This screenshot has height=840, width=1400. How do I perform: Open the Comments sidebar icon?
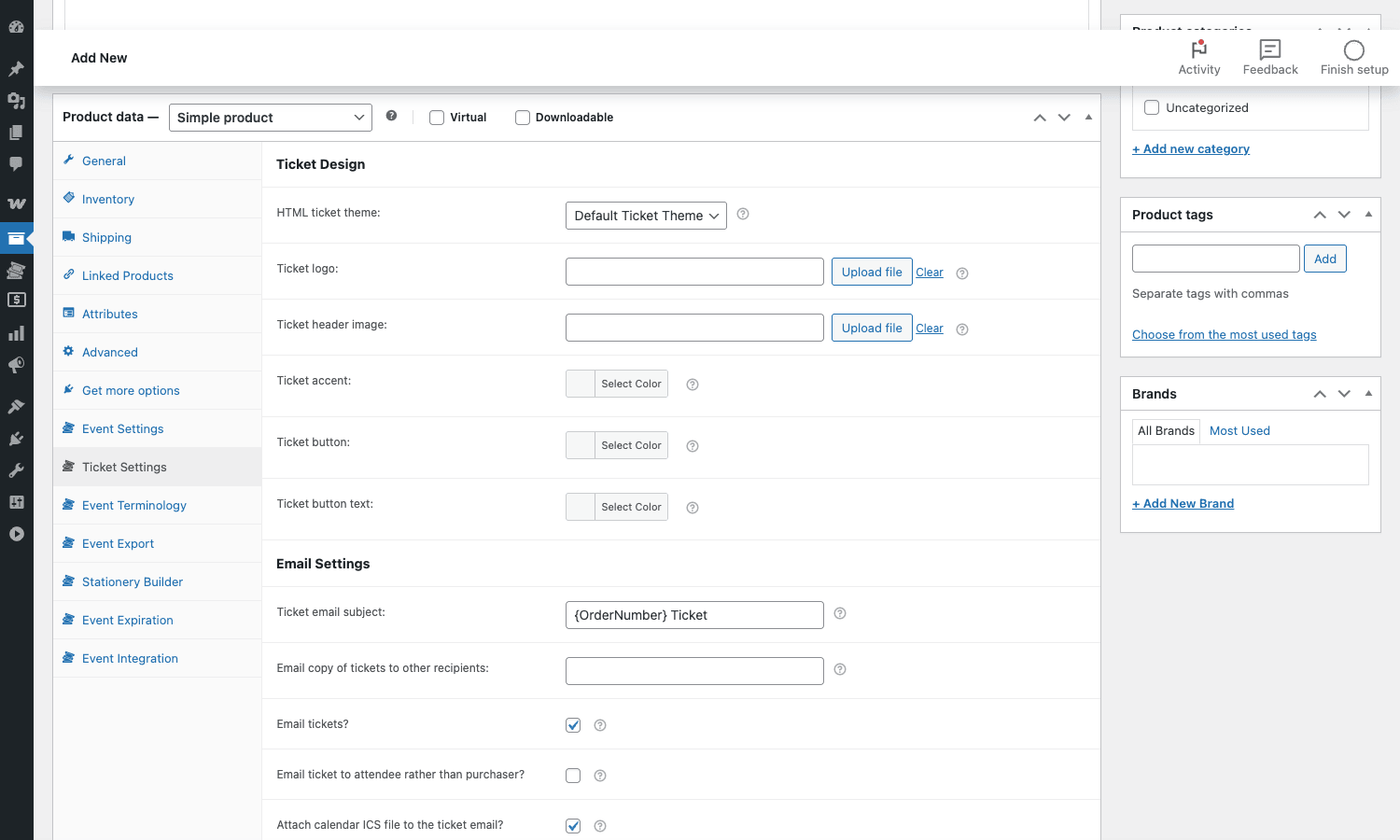pyautogui.click(x=16, y=164)
